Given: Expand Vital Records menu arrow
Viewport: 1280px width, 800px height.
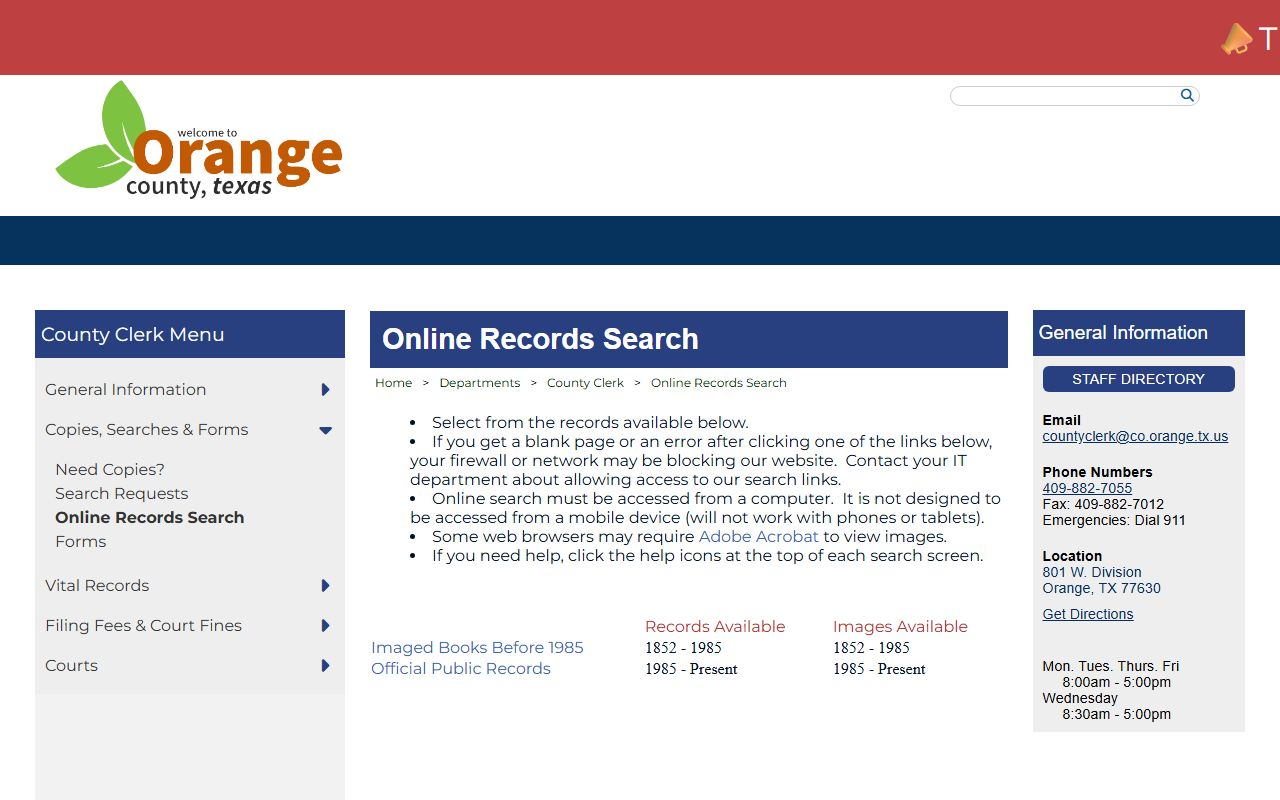Looking at the screenshot, I should (x=325, y=586).
